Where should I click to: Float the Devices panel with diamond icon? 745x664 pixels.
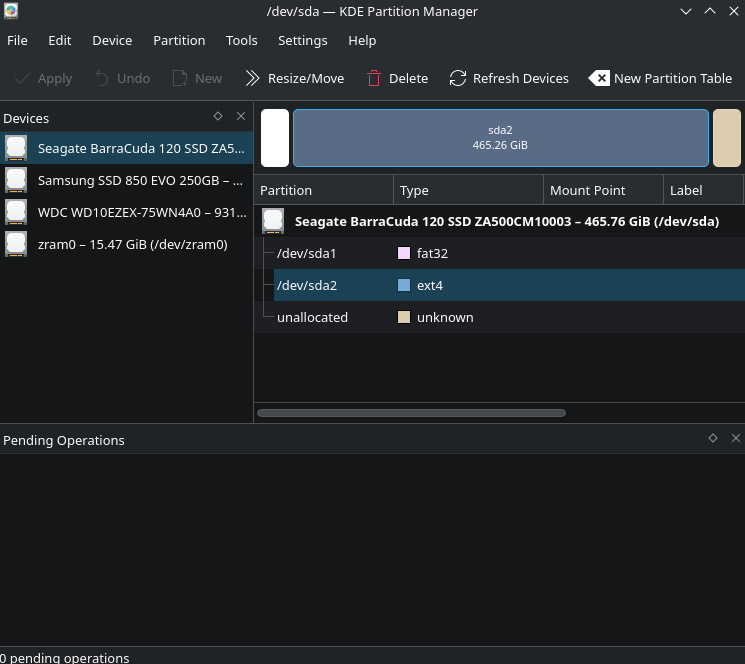[x=218, y=116]
